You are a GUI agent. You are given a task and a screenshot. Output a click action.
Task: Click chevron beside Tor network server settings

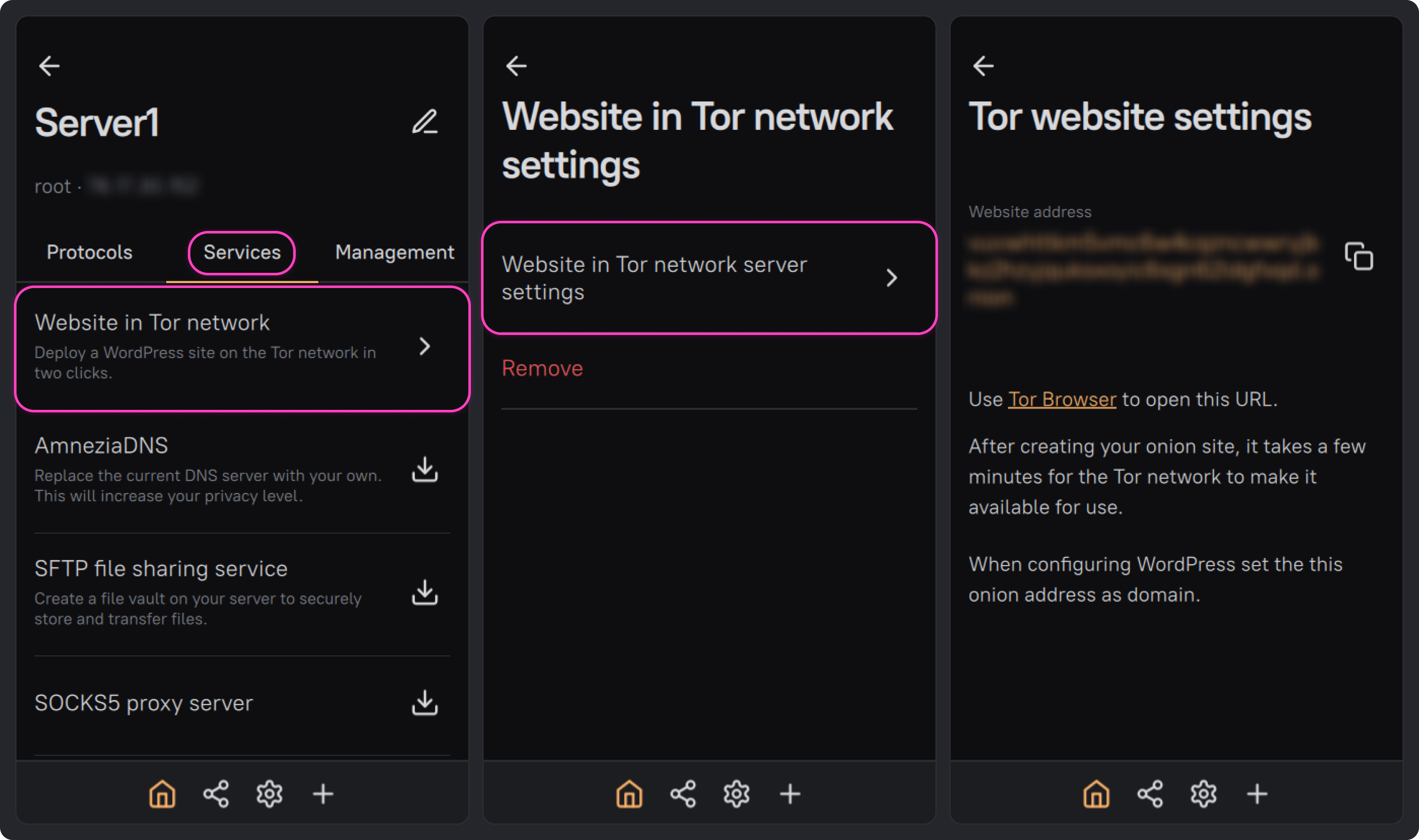coord(891,278)
